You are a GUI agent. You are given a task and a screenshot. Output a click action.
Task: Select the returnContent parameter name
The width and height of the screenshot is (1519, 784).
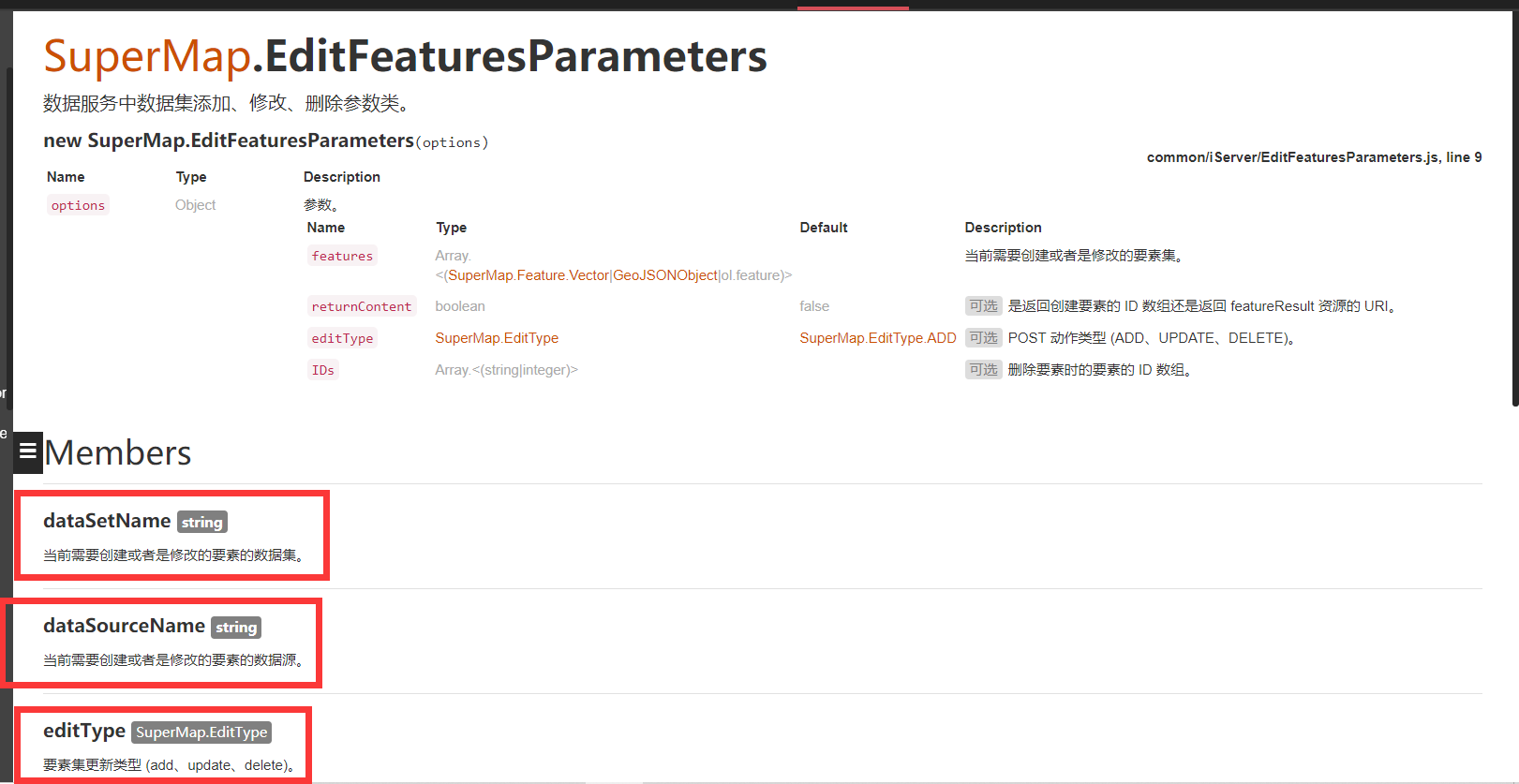pyautogui.click(x=361, y=306)
